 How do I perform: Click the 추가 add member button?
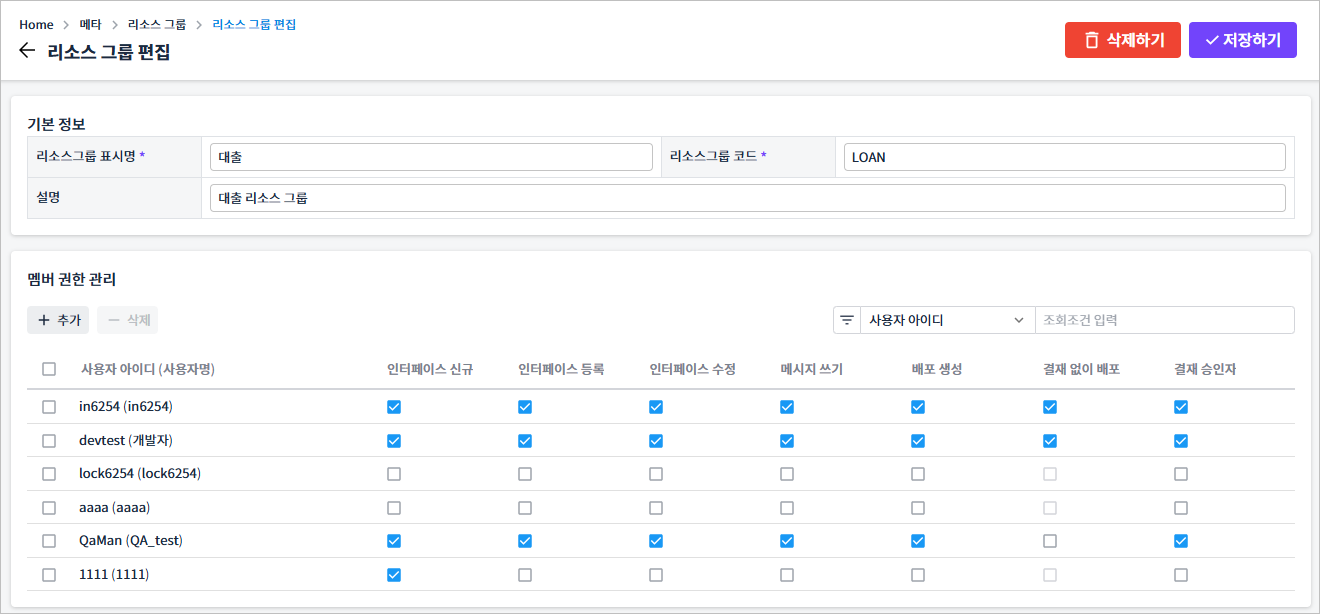58,320
